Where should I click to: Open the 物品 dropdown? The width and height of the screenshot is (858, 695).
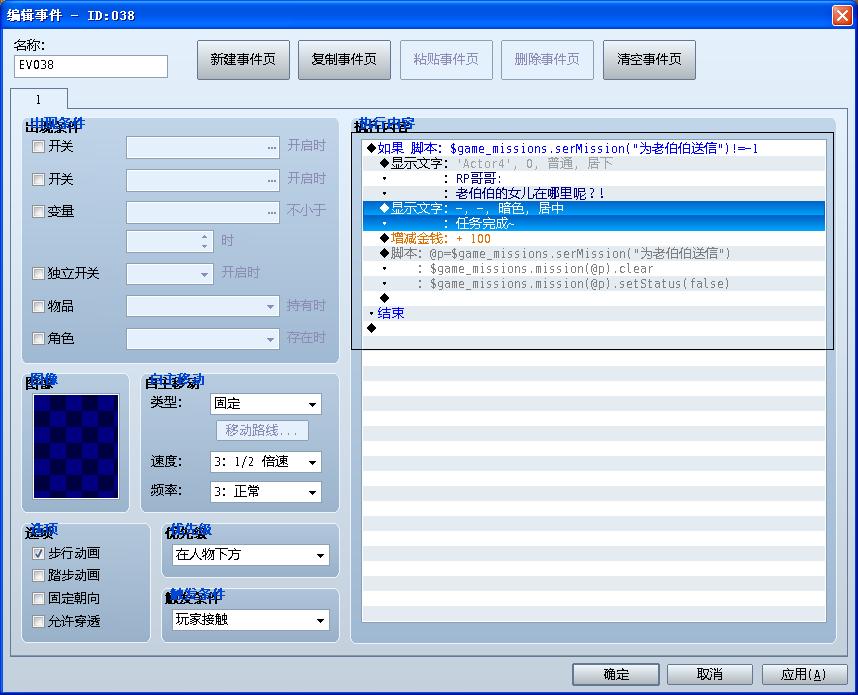coord(203,306)
